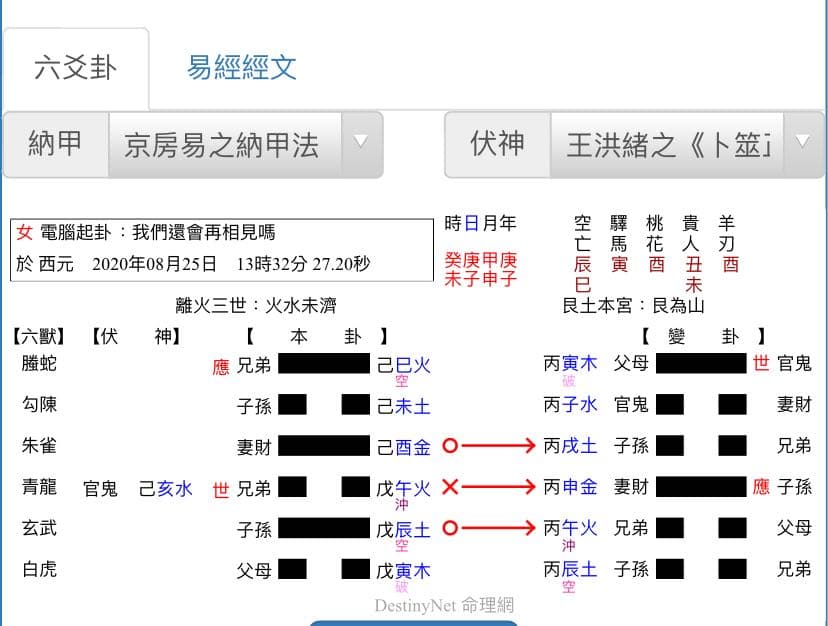The image size is (828, 626).
Task: Click the hidden spirit 己亥水
Action: click(x=165, y=489)
